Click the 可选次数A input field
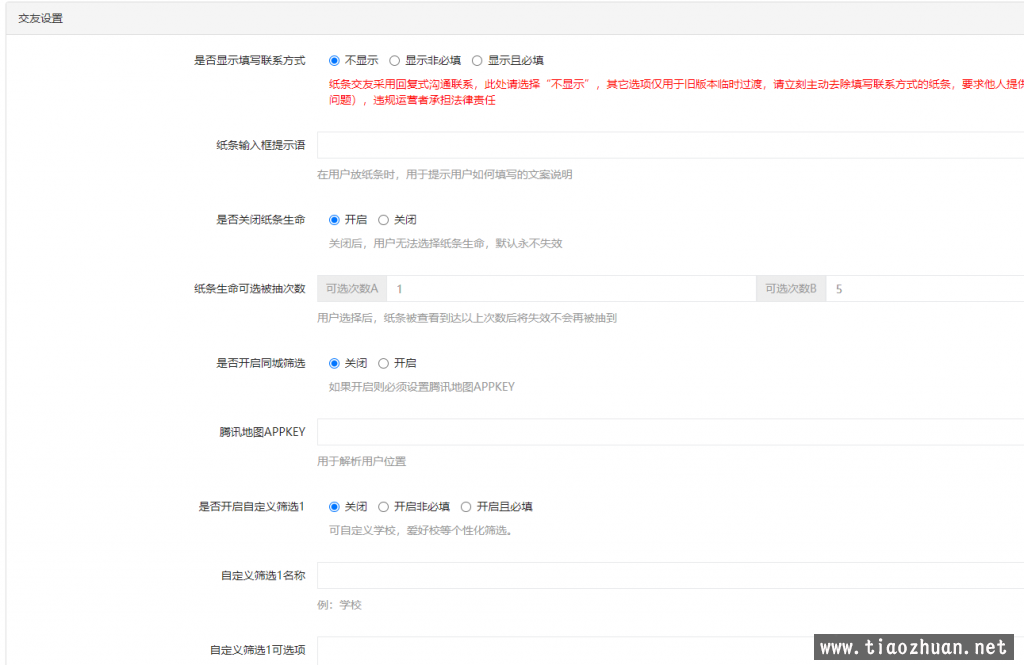1024x665 pixels. coord(571,289)
